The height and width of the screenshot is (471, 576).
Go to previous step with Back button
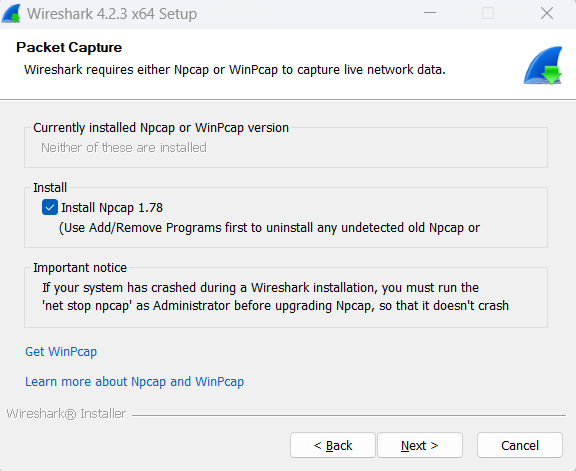pyautogui.click(x=333, y=445)
